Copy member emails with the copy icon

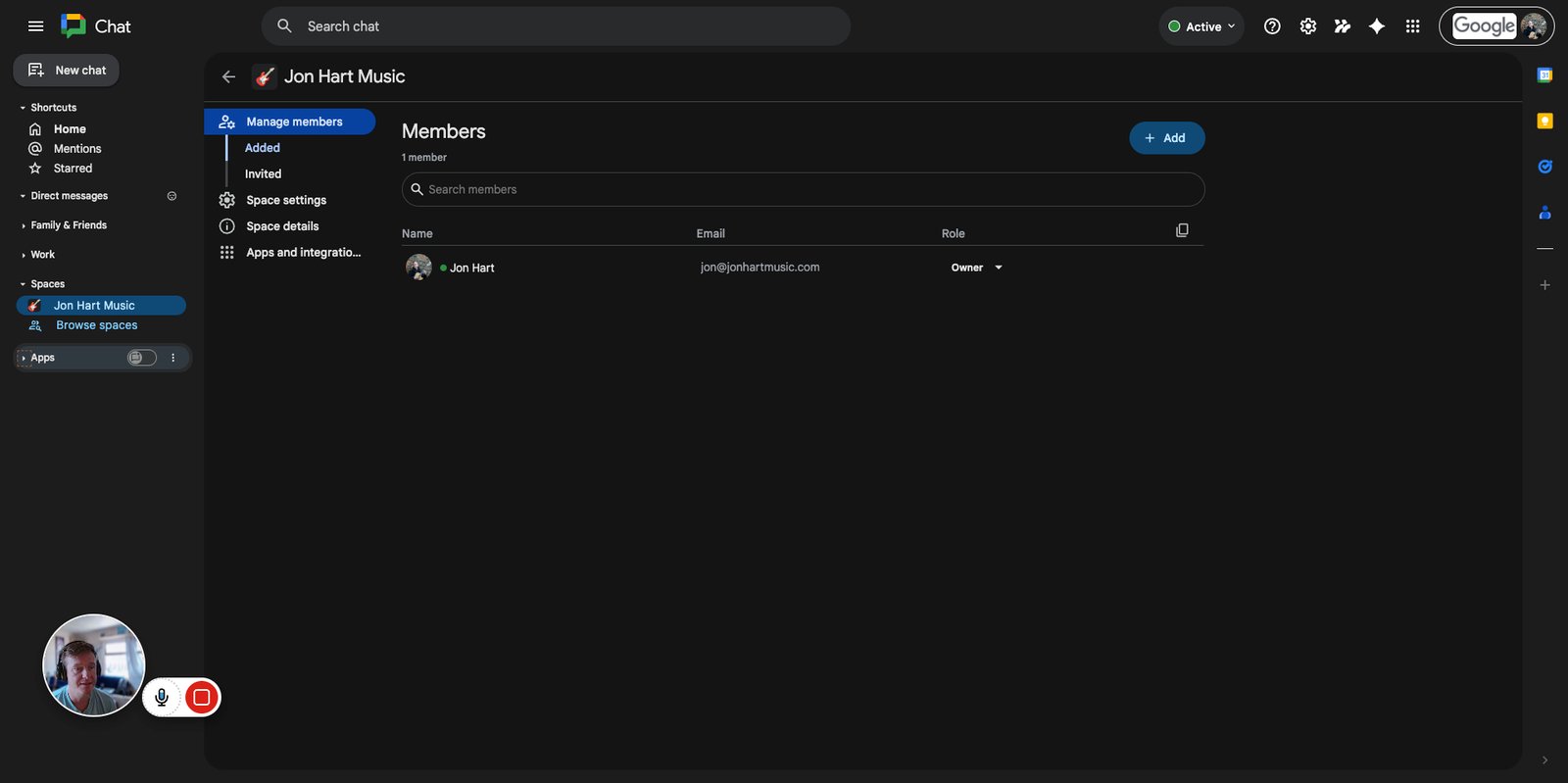(1182, 230)
